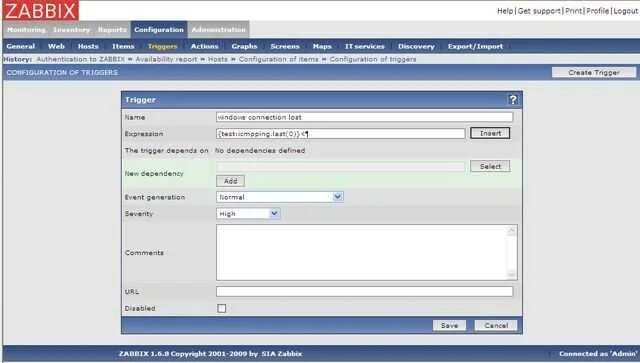The image size is (640, 363).
Task: Select the Configuration tab
Action: tap(159, 30)
